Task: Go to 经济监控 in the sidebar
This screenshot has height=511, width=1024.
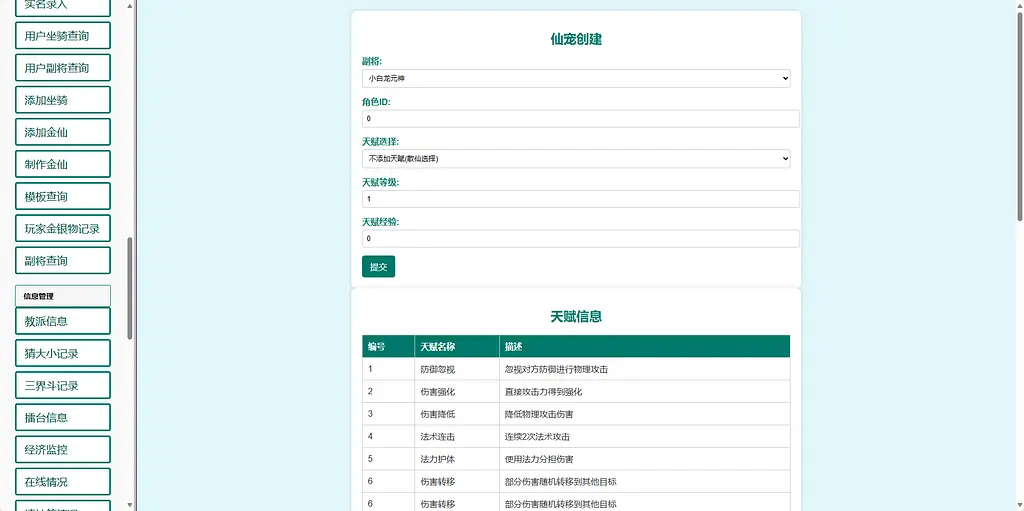Action: pyautogui.click(x=62, y=450)
